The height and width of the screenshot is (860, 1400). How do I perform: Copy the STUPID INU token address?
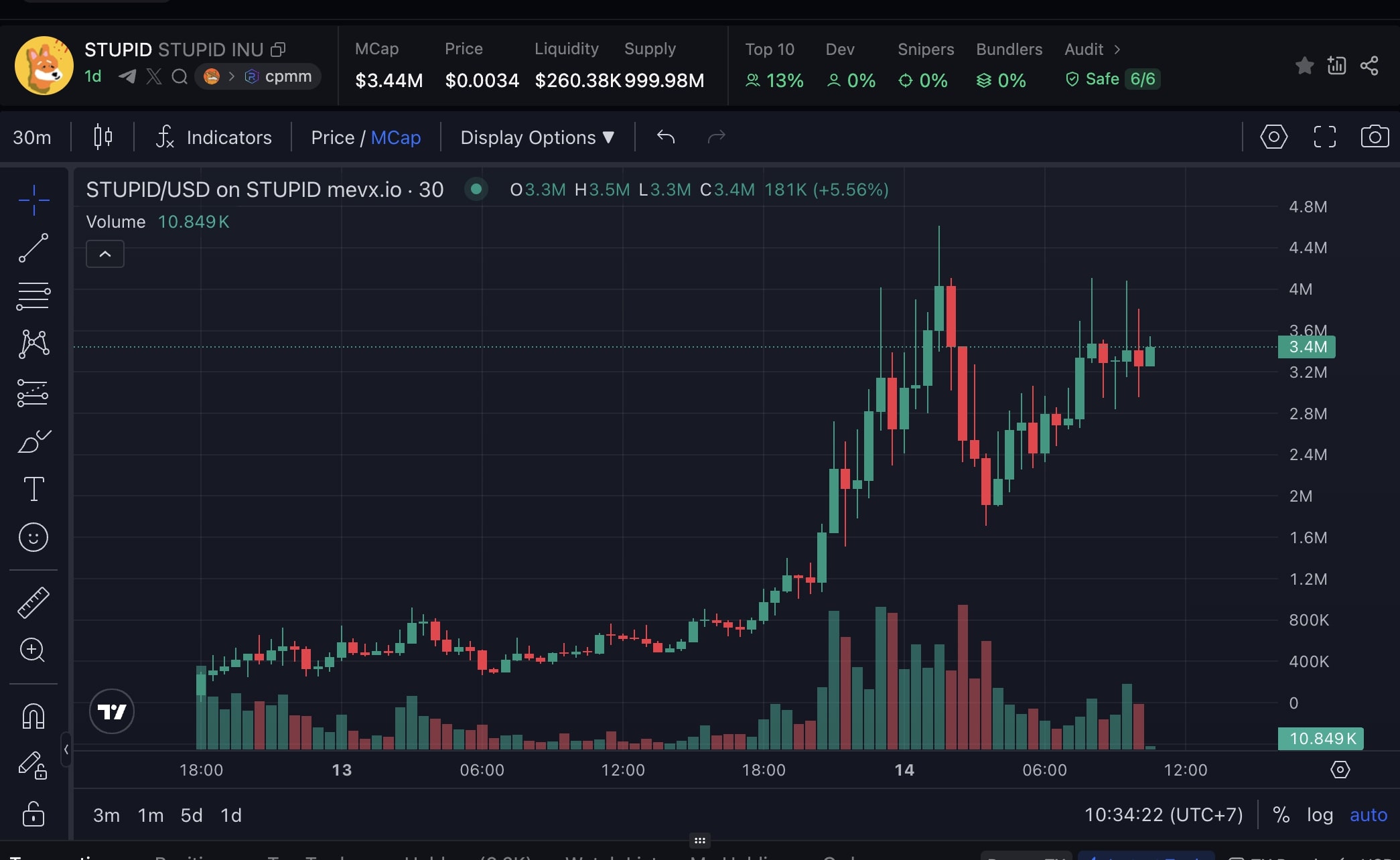[278, 50]
